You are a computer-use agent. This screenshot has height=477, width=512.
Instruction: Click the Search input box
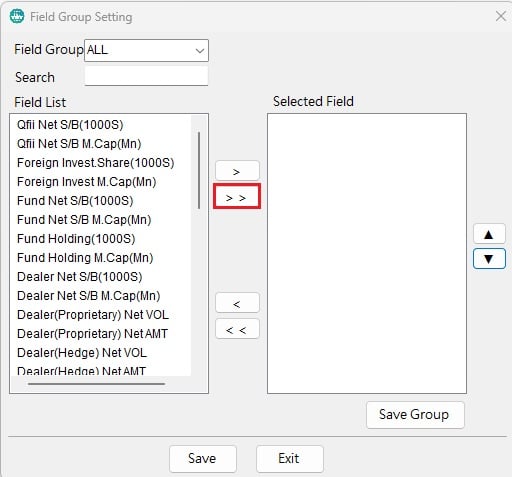coord(146,77)
